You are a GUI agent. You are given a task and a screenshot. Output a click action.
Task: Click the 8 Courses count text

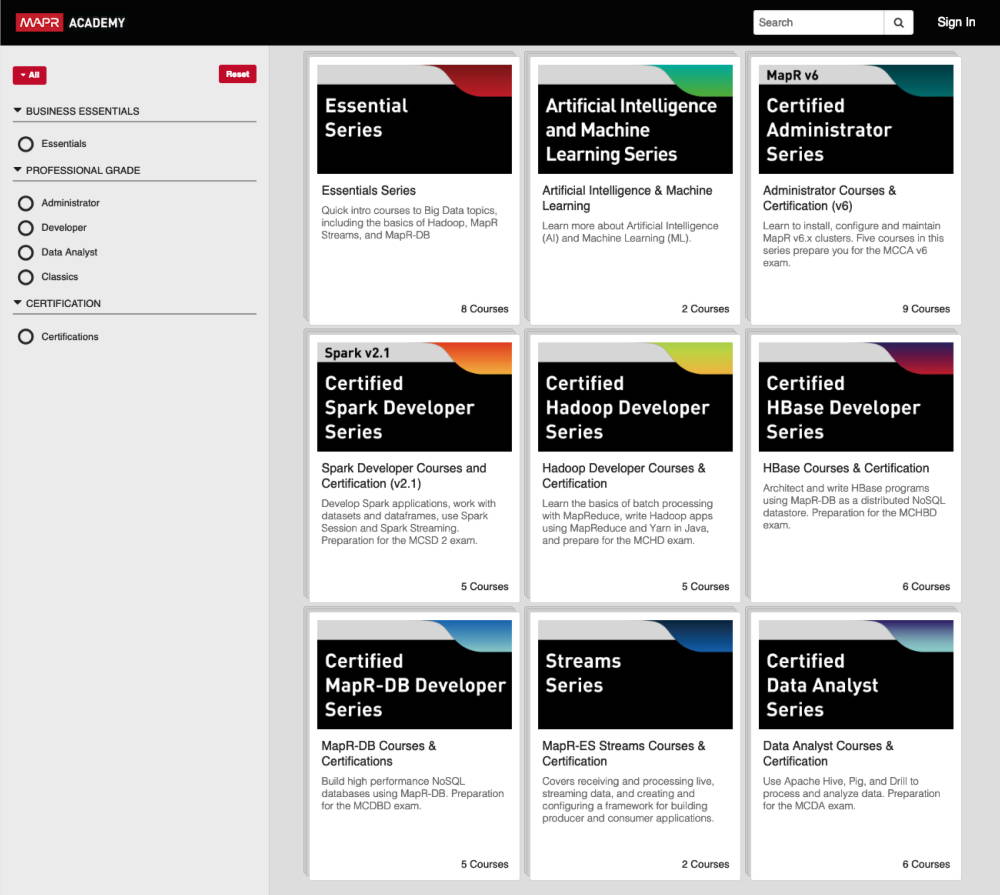(x=485, y=309)
